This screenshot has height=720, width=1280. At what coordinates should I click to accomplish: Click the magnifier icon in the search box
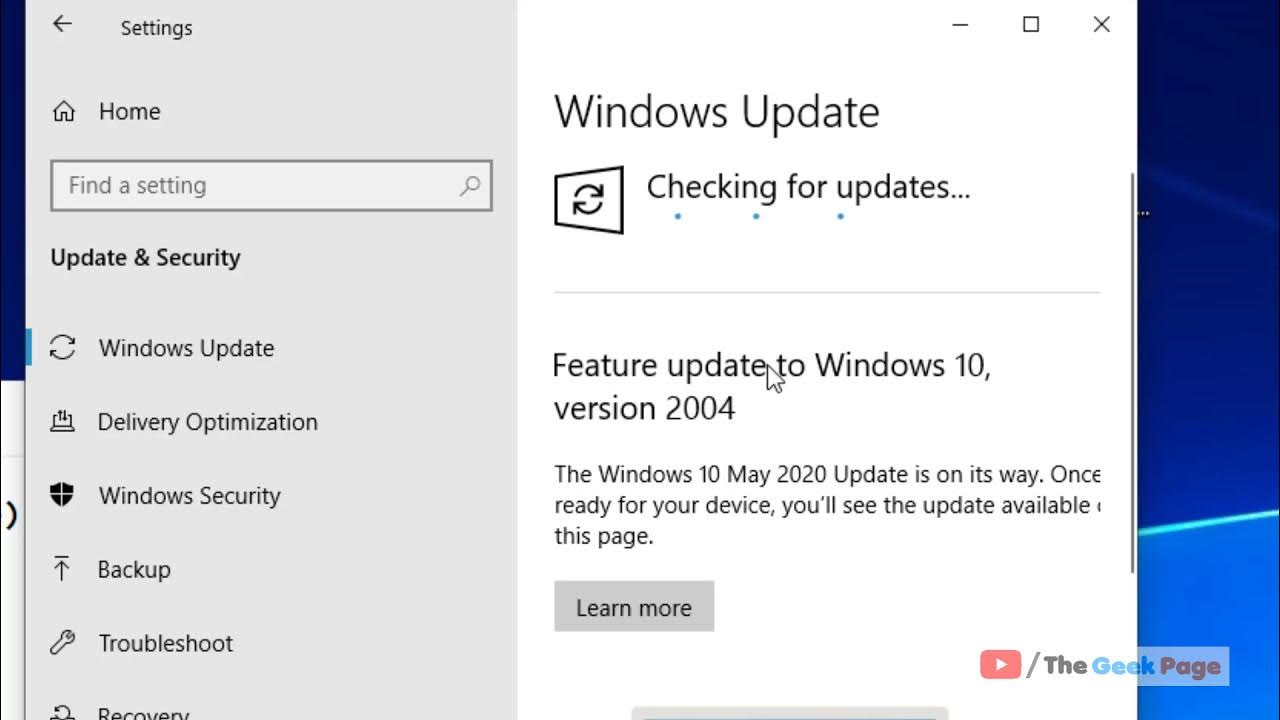[470, 185]
